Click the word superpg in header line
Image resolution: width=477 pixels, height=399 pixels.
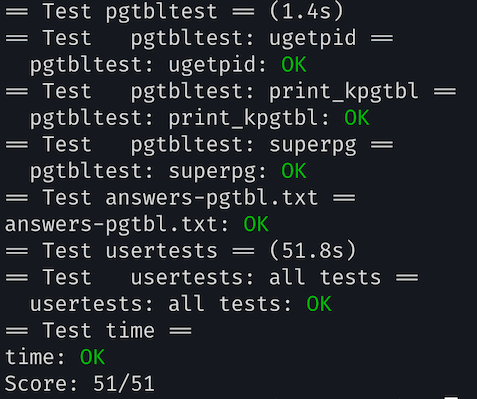click(x=313, y=145)
